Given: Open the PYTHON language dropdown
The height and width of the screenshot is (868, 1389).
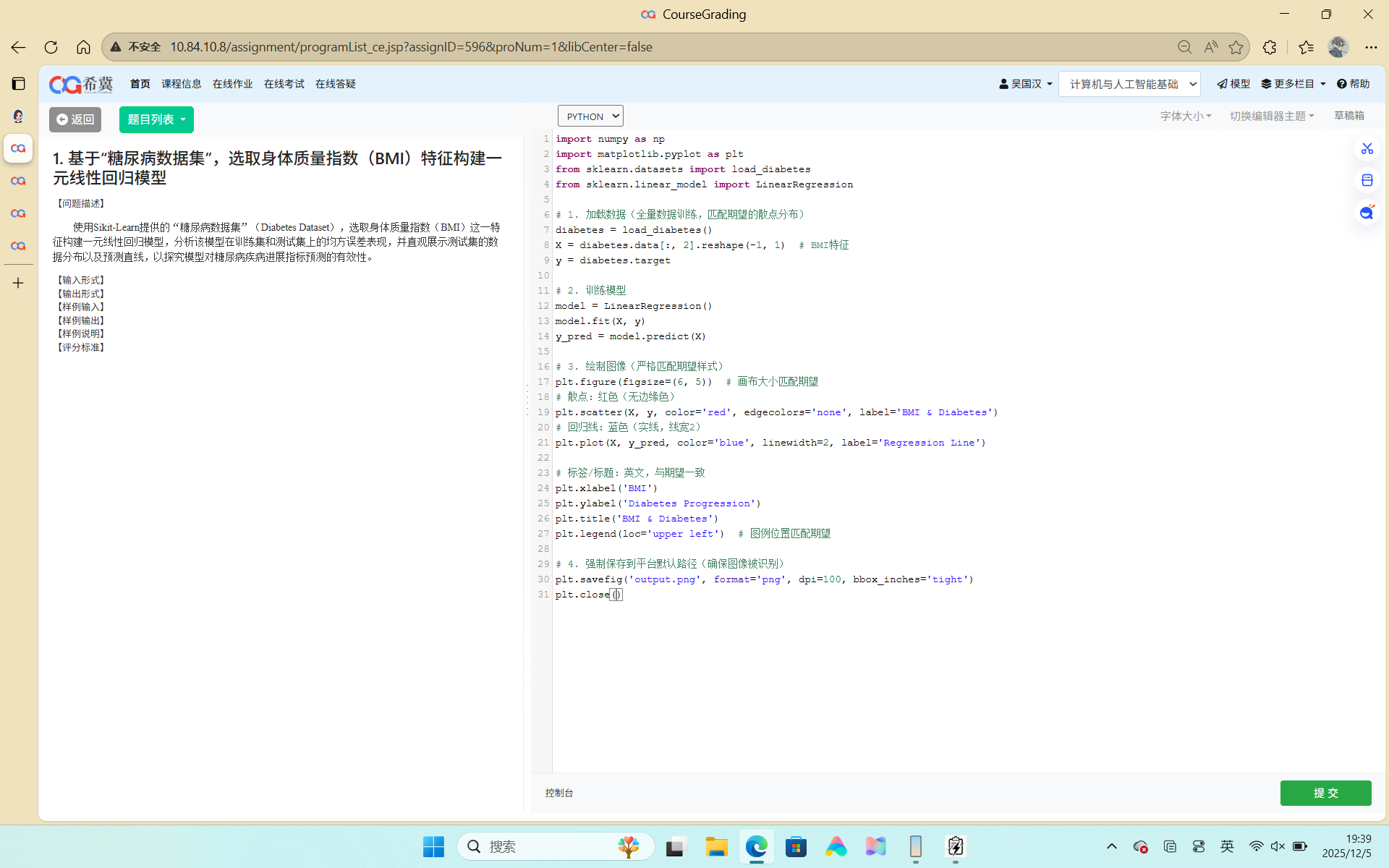Looking at the screenshot, I should (x=590, y=116).
